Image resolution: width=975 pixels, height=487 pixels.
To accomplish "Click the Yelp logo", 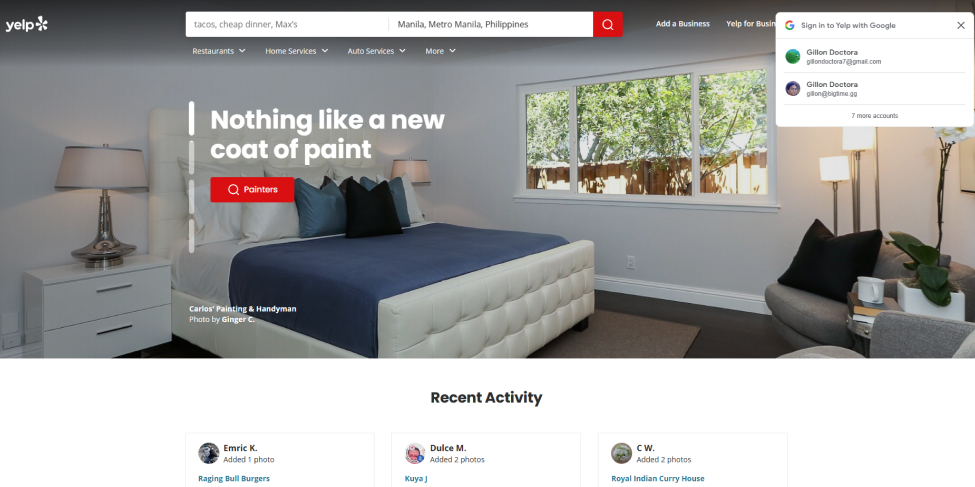I will pyautogui.click(x=27, y=24).
